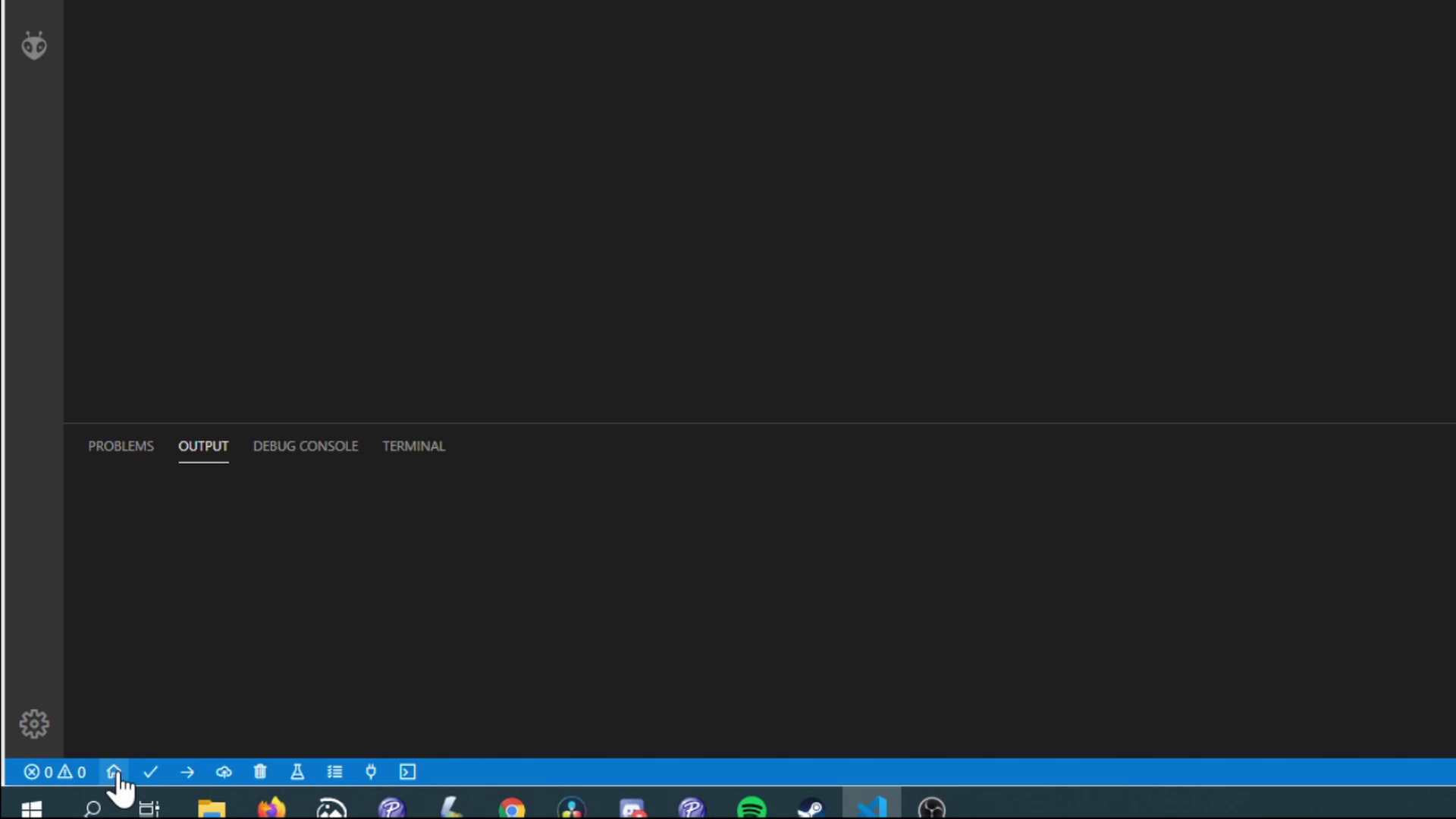Switch to the PROBLEMS tab

[x=121, y=446]
